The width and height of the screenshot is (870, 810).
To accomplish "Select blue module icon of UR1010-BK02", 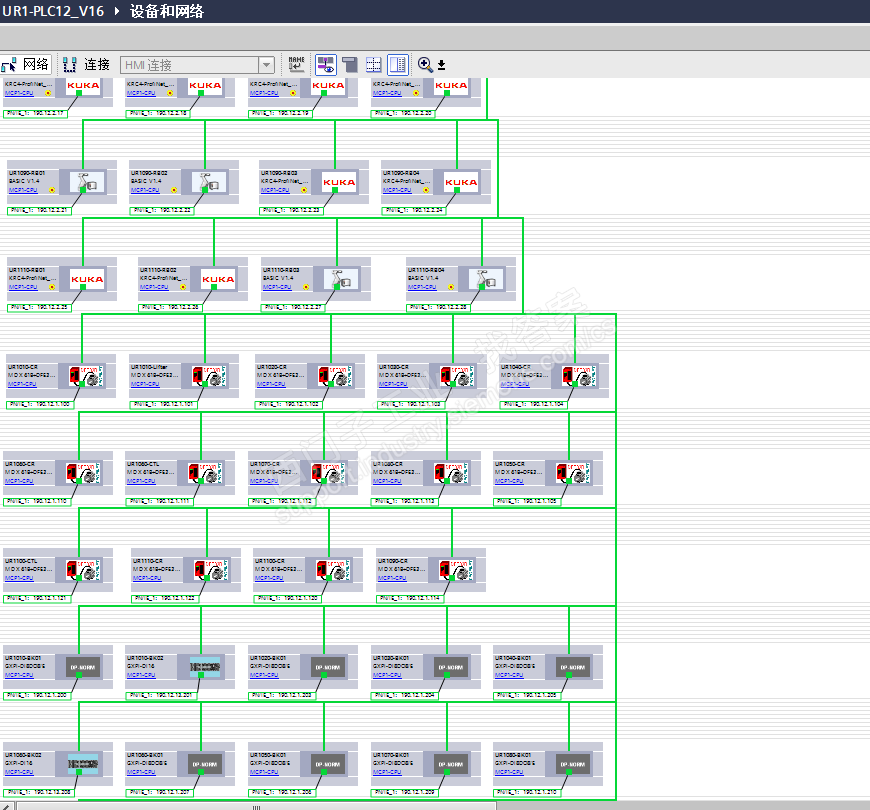I will tap(205, 667).
